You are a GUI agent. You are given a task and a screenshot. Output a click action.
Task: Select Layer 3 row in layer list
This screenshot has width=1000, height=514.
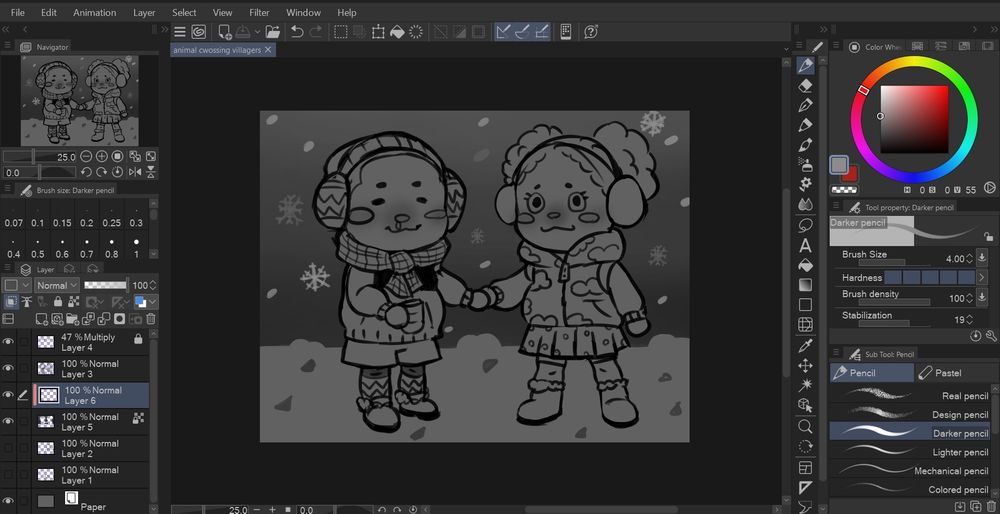point(90,369)
